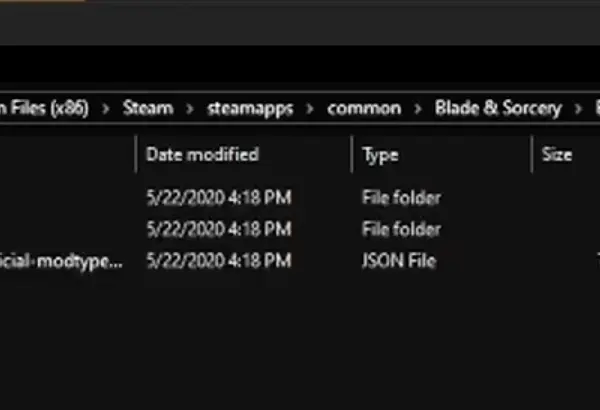Image resolution: width=600 pixels, height=410 pixels.
Task: Click the topmost 5/22/2020 4:18 PM date
Action: [219, 198]
